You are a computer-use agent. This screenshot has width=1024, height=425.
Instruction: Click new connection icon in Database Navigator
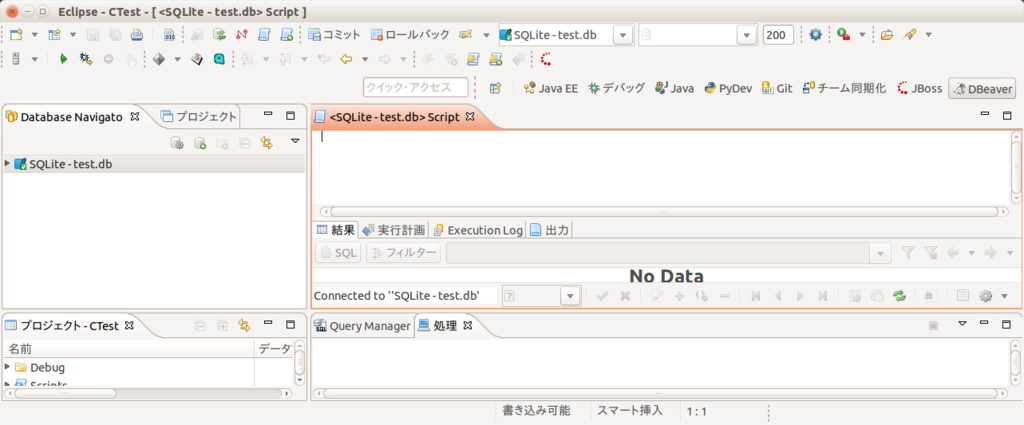[200, 143]
